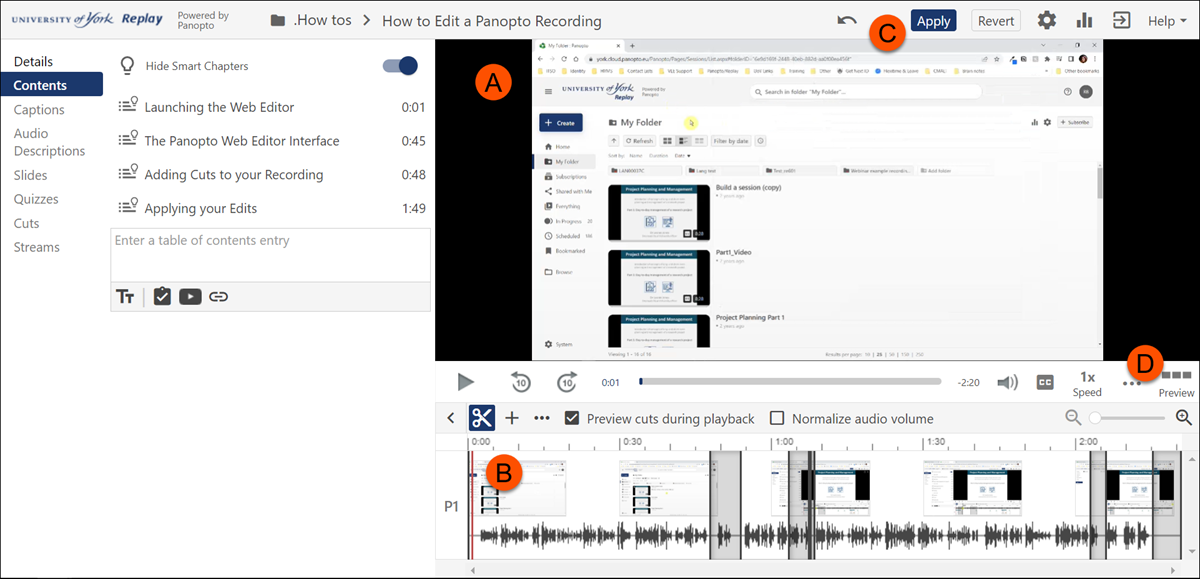The height and width of the screenshot is (579, 1200).
Task: Rewind 10 seconds
Action: click(521, 382)
